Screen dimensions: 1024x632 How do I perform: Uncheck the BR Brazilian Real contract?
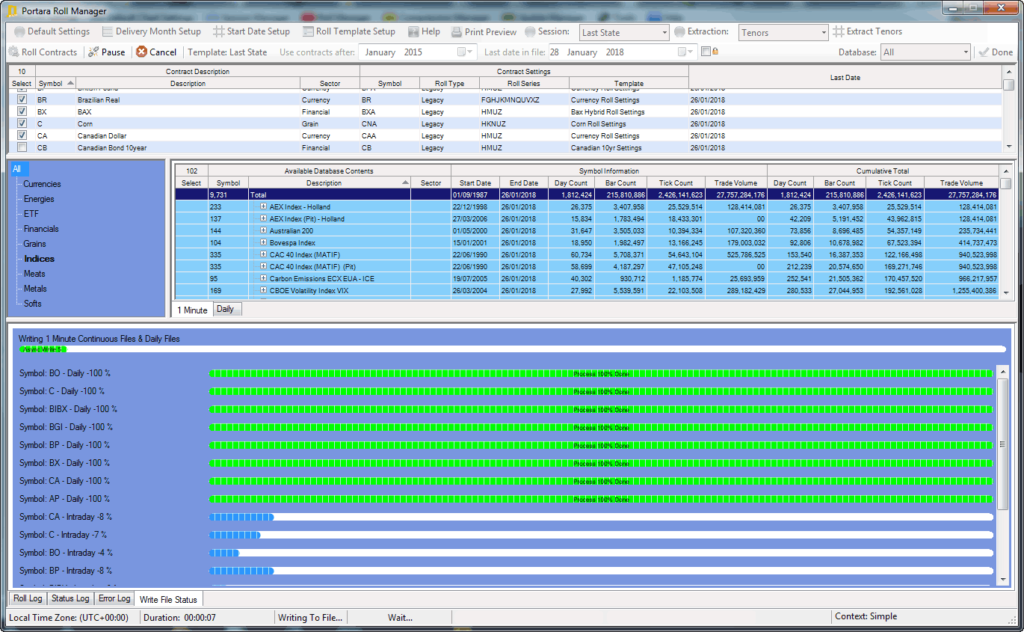pos(22,100)
